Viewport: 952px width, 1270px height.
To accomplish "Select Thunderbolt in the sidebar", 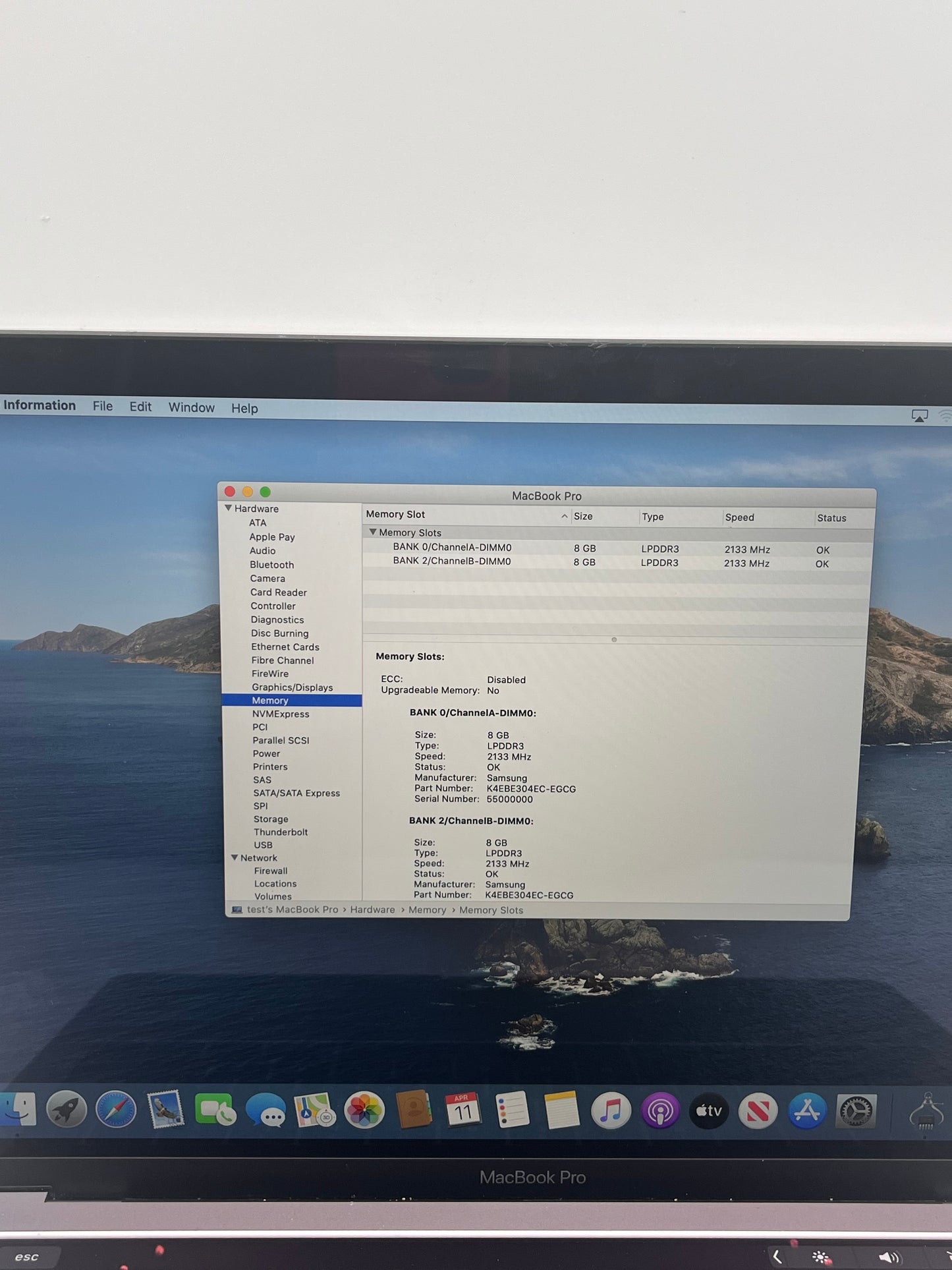I will [x=281, y=832].
